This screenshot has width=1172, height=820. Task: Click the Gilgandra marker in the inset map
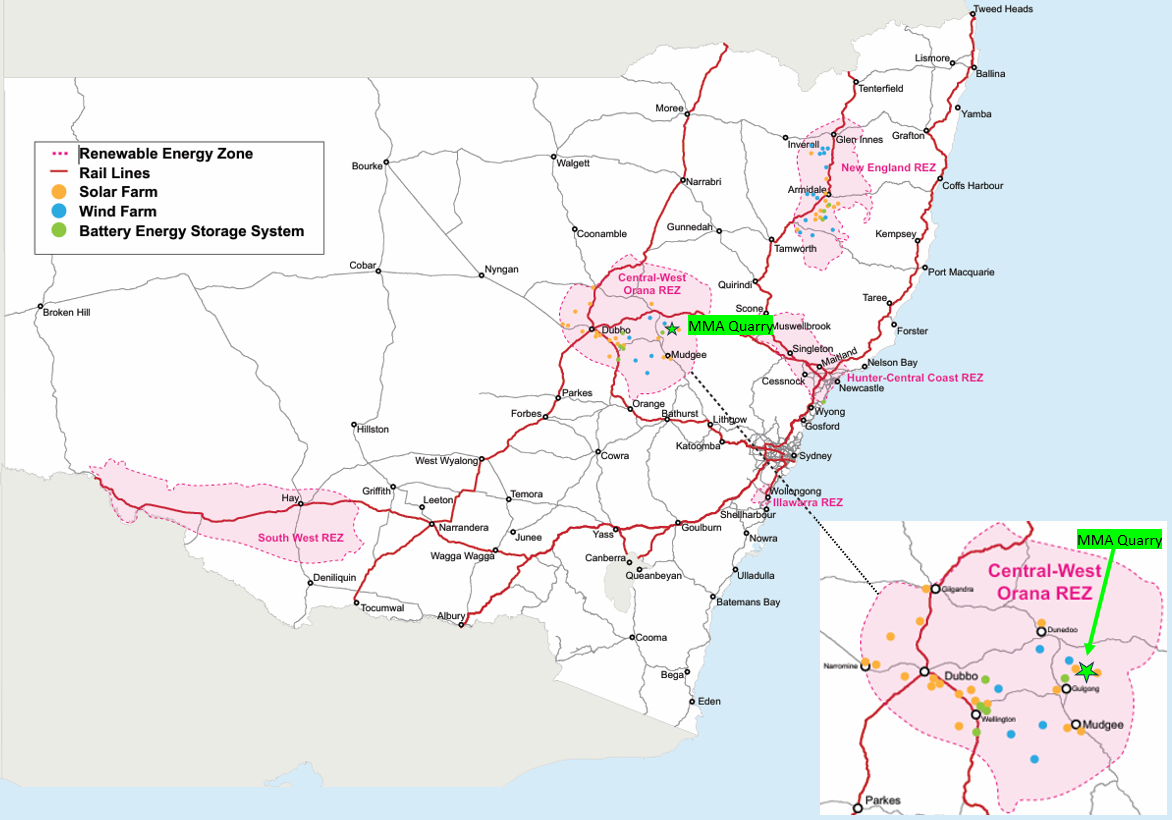coord(935,590)
